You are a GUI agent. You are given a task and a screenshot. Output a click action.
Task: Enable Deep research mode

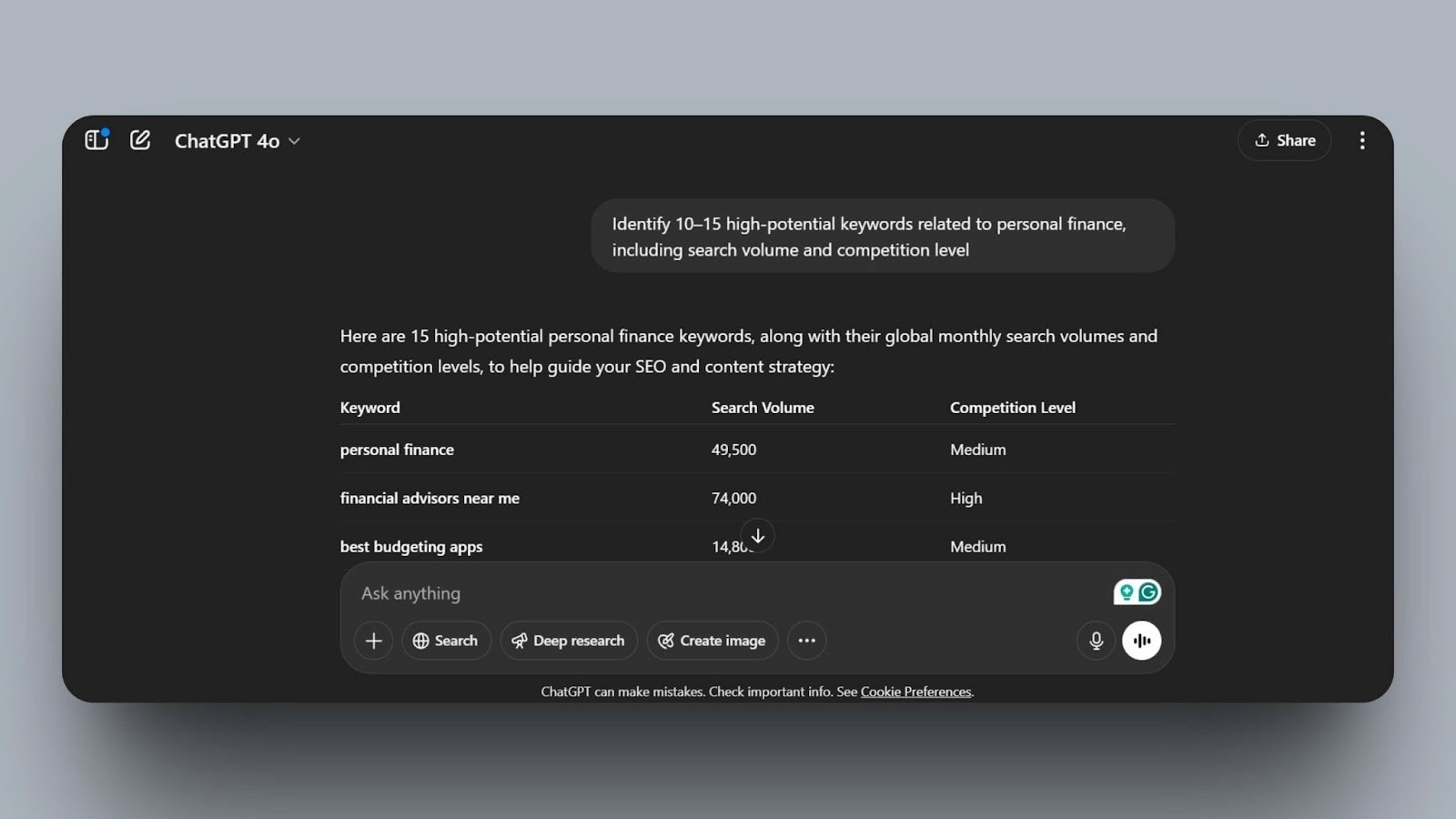(569, 641)
